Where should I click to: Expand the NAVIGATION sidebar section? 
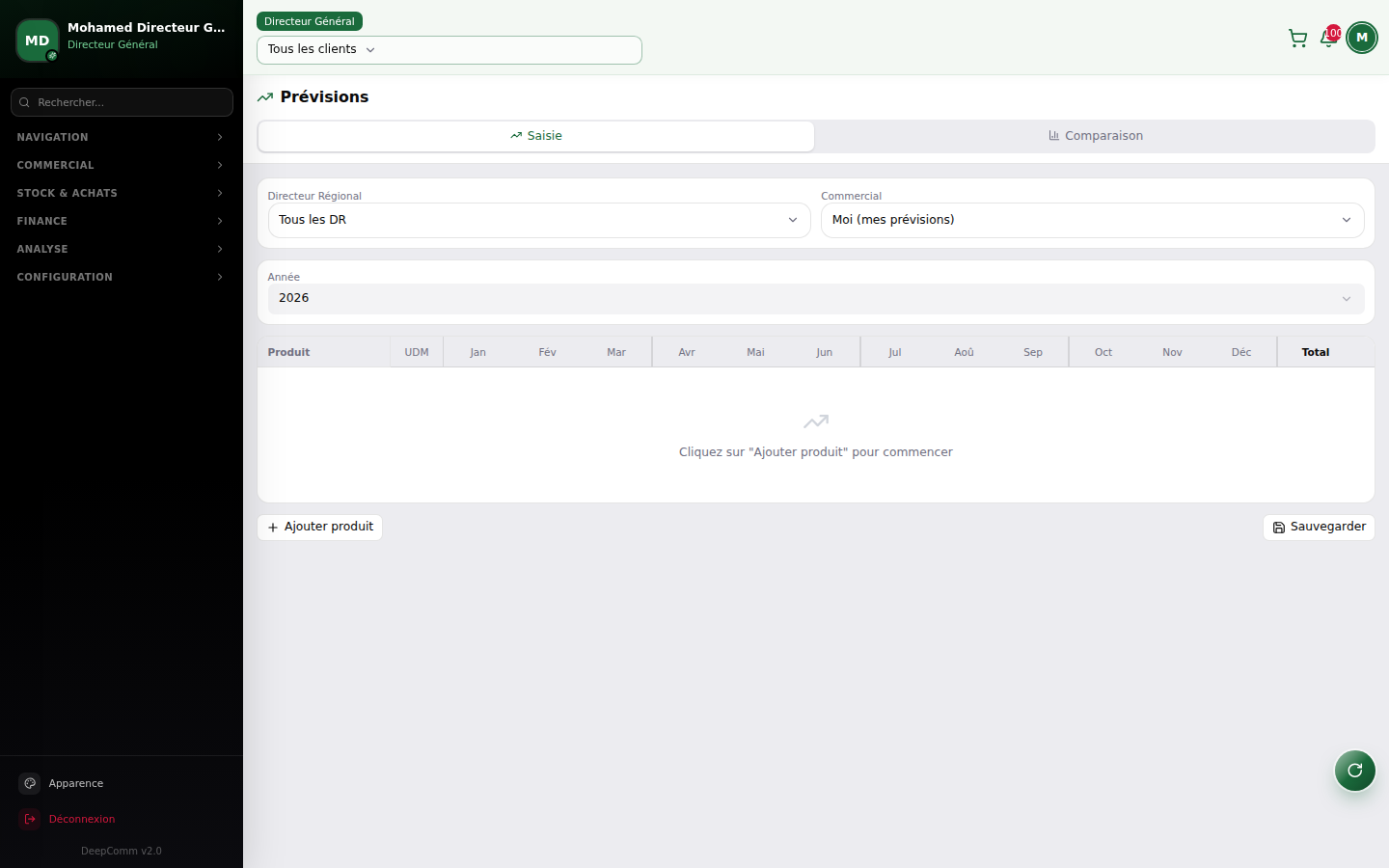click(122, 137)
